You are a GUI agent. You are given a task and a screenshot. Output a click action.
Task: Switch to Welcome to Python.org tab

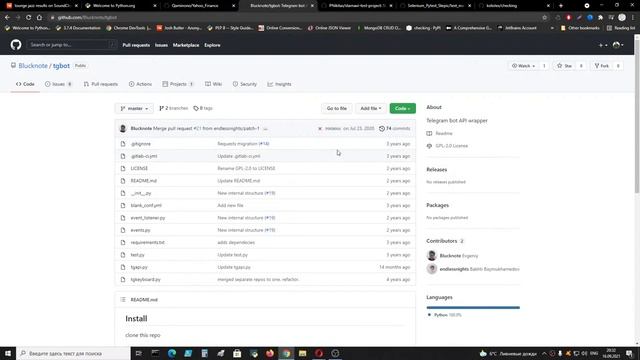coord(121,6)
